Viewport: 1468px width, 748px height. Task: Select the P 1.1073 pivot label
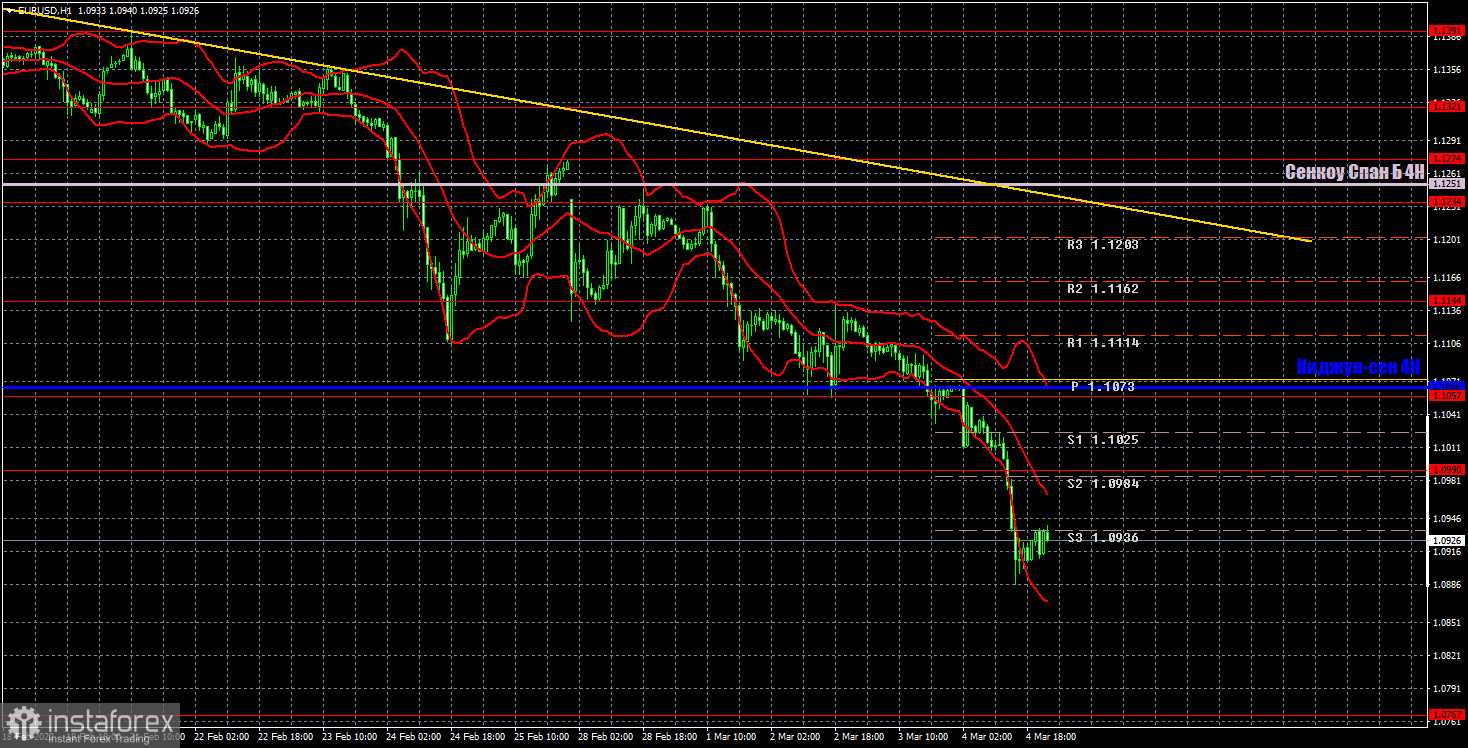click(x=1102, y=386)
